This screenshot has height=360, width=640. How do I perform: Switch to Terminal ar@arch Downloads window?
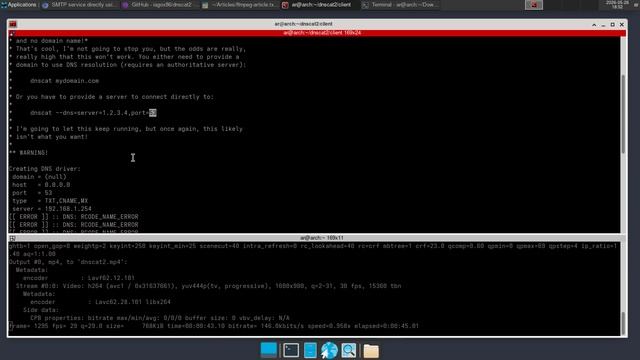coord(400,5)
